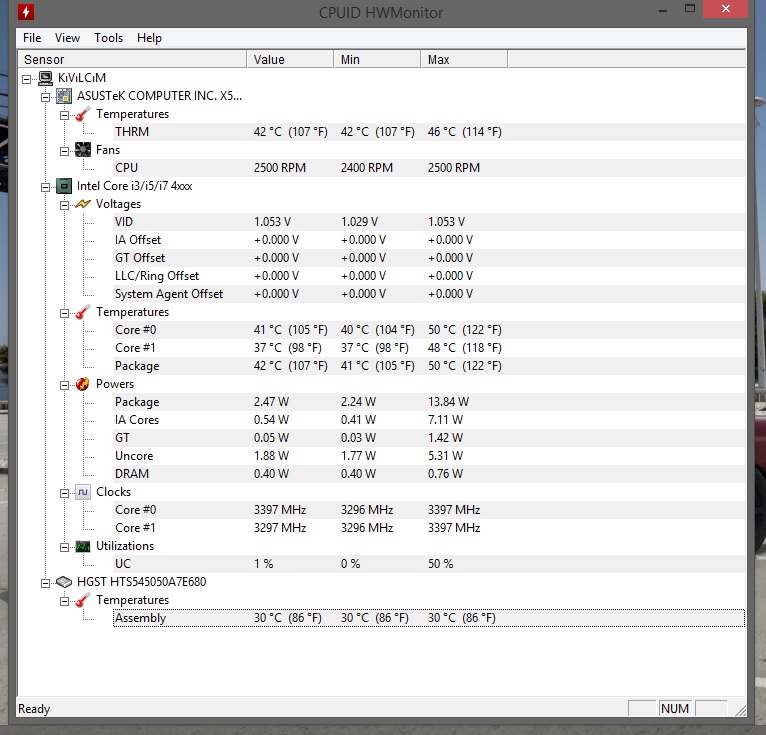Viewport: 766px width, 735px height.
Task: Open the View menu
Action: tap(67, 38)
